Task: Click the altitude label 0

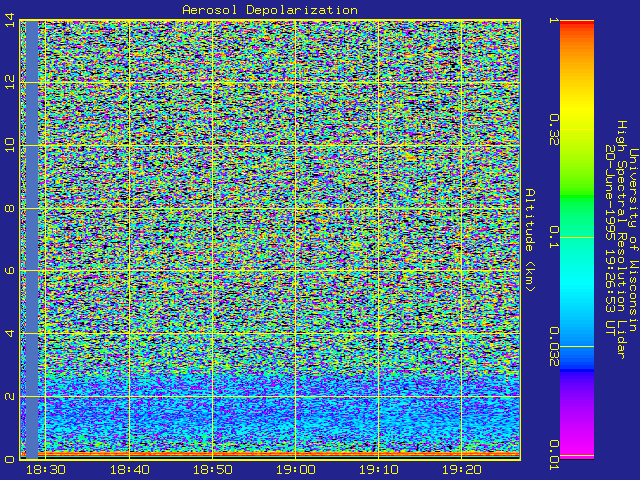Action: coord(10,459)
